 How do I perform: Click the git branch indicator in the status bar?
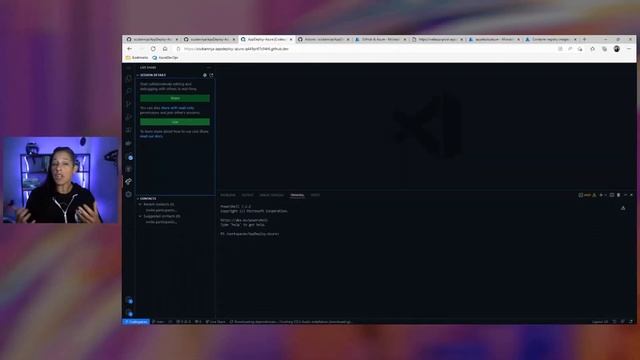(158, 322)
